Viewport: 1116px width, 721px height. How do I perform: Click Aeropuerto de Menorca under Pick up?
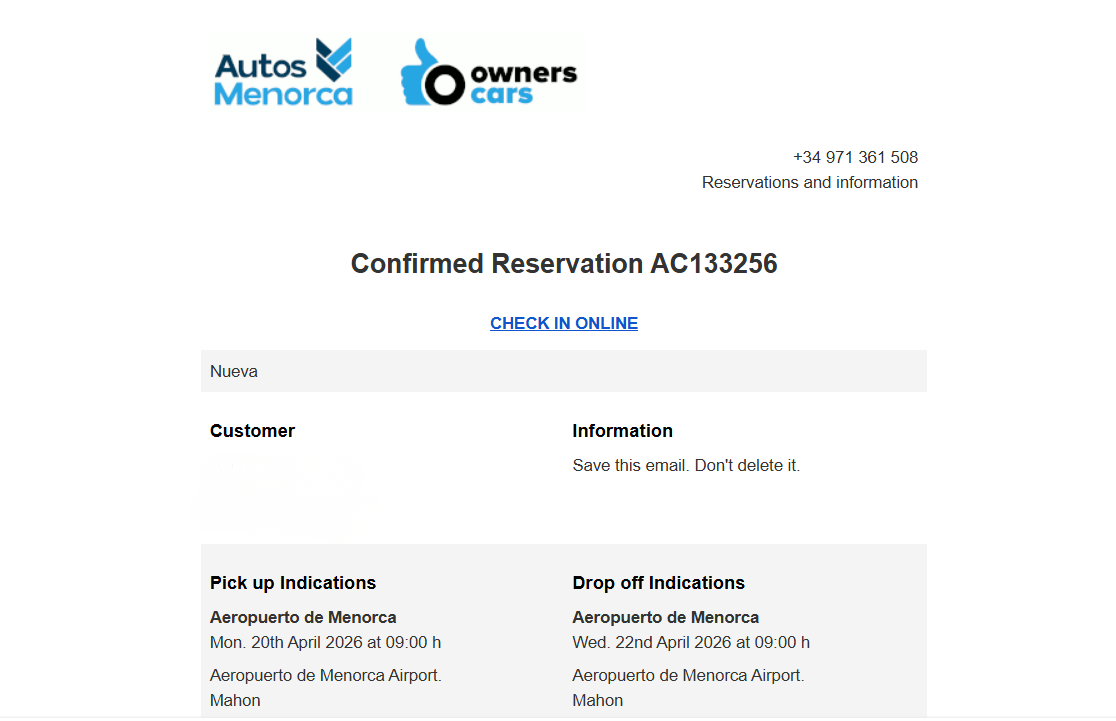click(303, 617)
